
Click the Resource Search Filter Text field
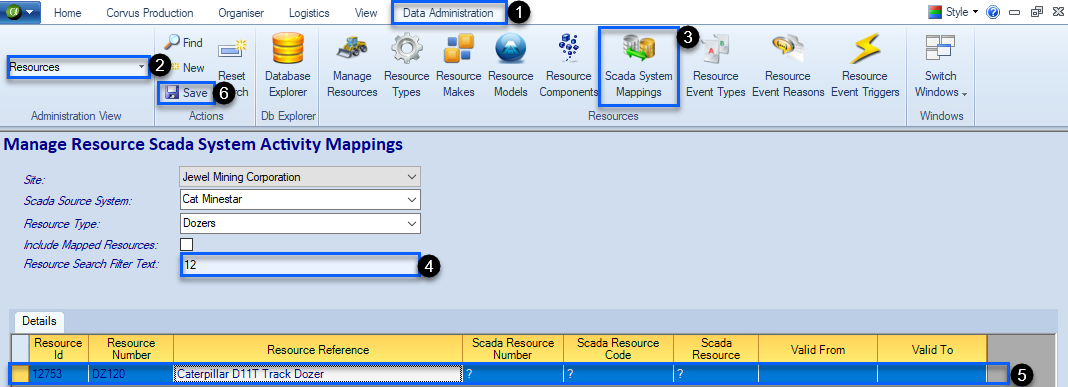pos(300,265)
